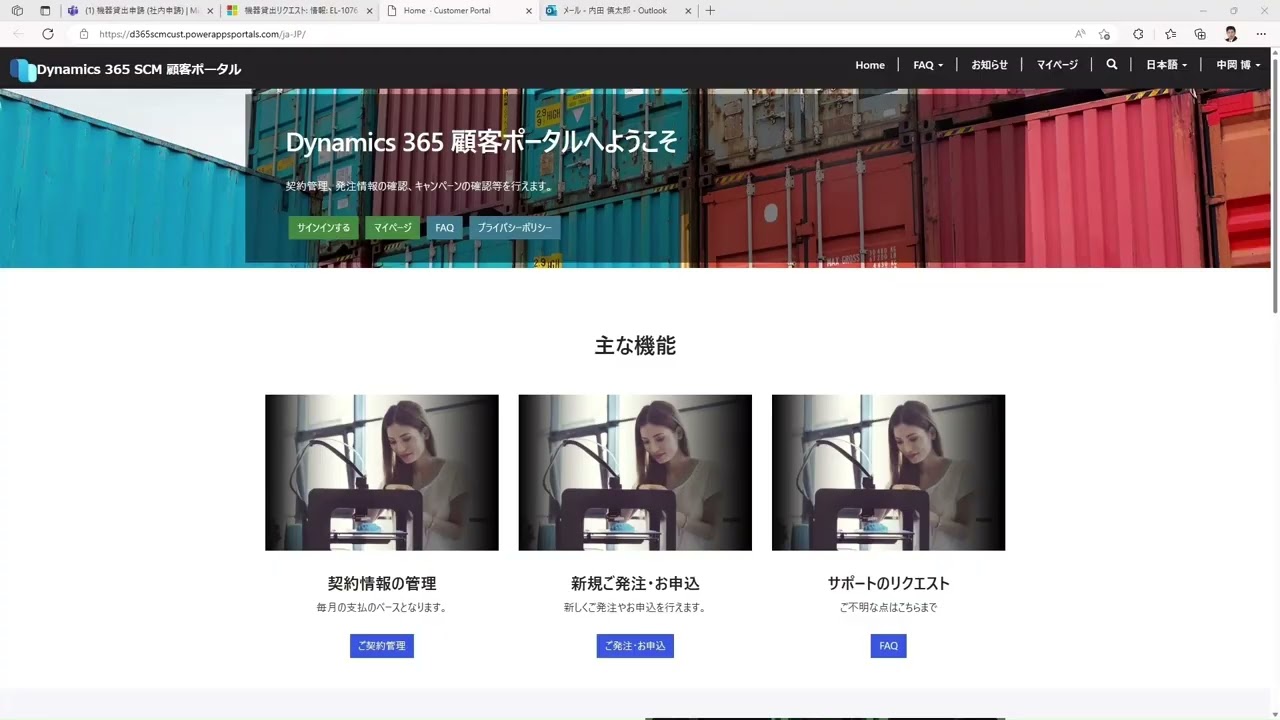Viewport: 1280px width, 720px height.
Task: Click the FAQ button in the banner
Action: (444, 228)
